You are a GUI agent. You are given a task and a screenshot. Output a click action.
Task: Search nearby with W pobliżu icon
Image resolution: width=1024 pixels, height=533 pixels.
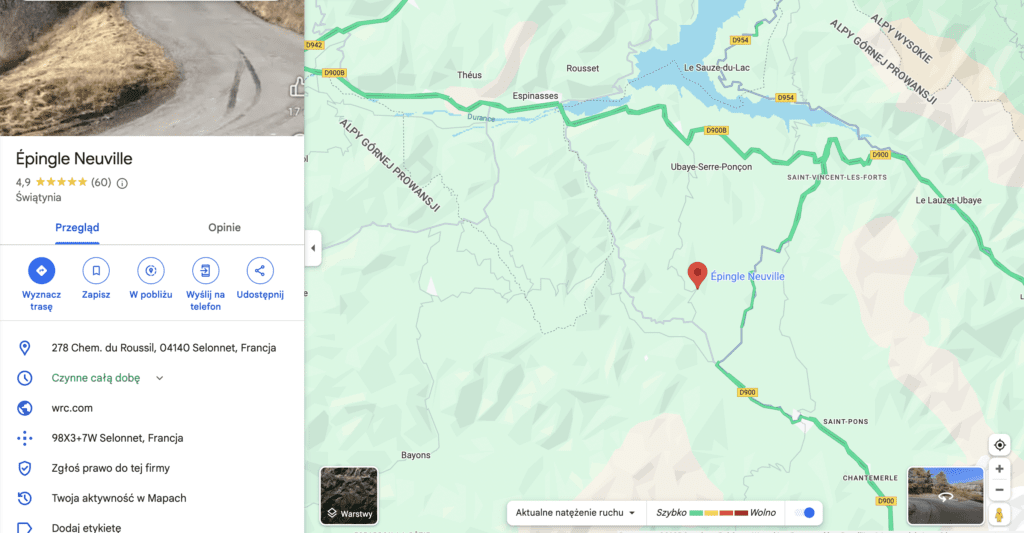click(151, 270)
